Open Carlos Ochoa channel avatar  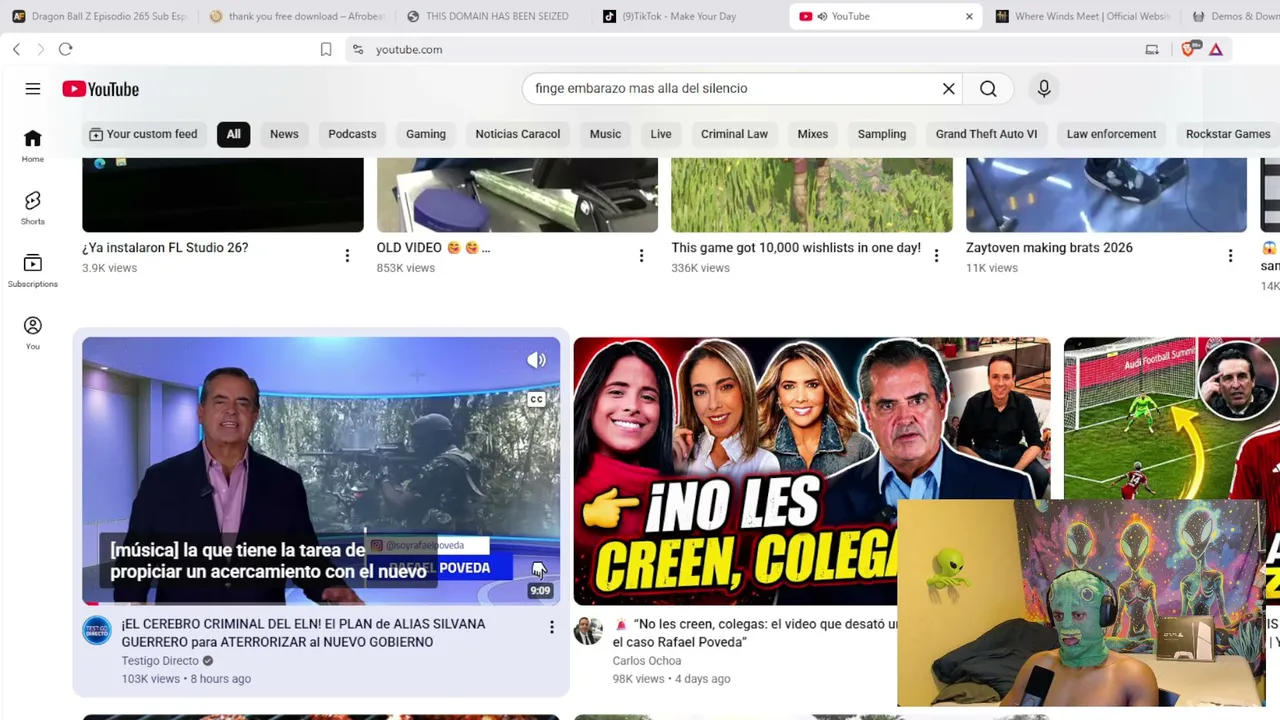coord(588,630)
